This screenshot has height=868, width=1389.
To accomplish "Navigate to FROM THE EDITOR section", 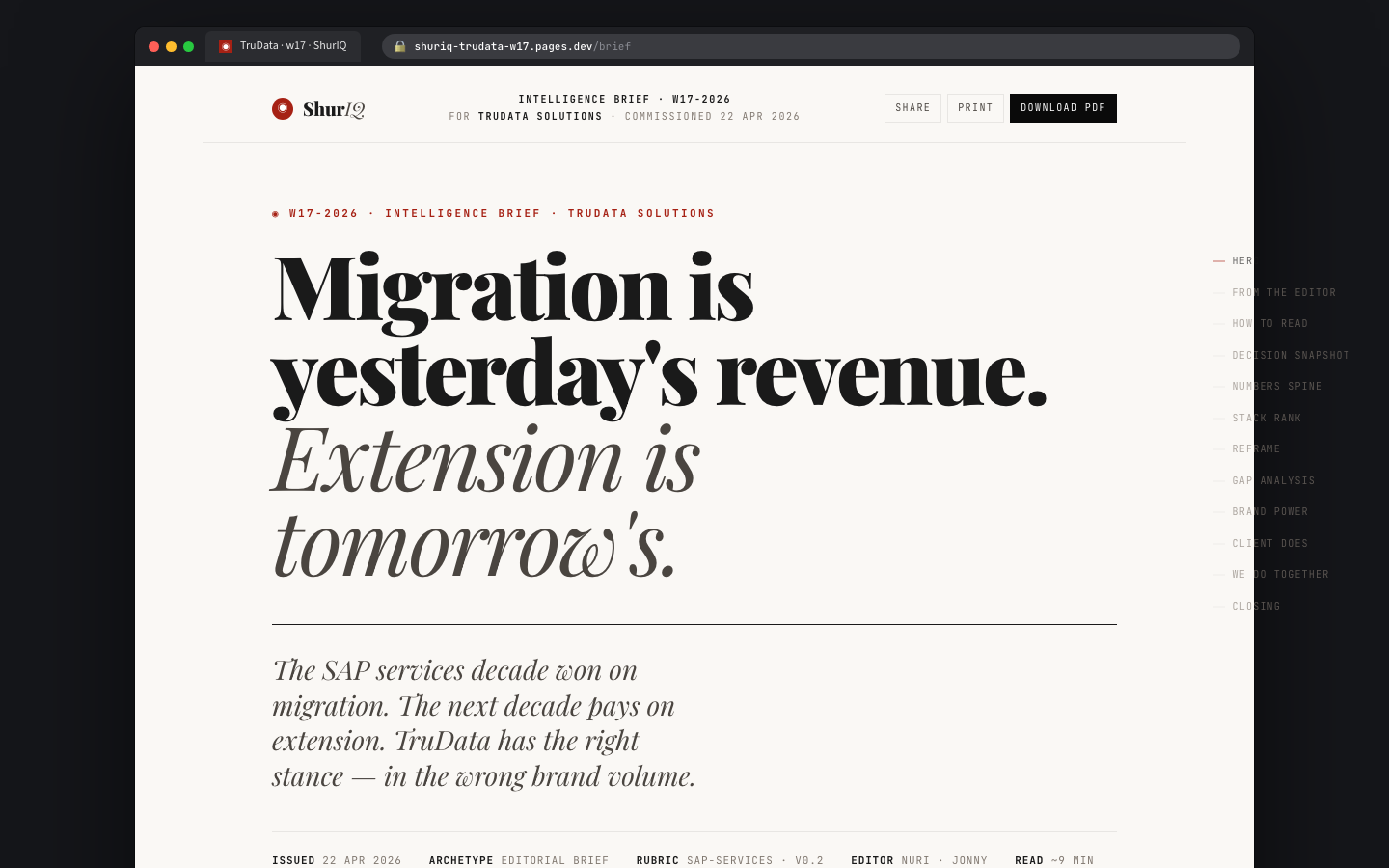I will (1284, 292).
